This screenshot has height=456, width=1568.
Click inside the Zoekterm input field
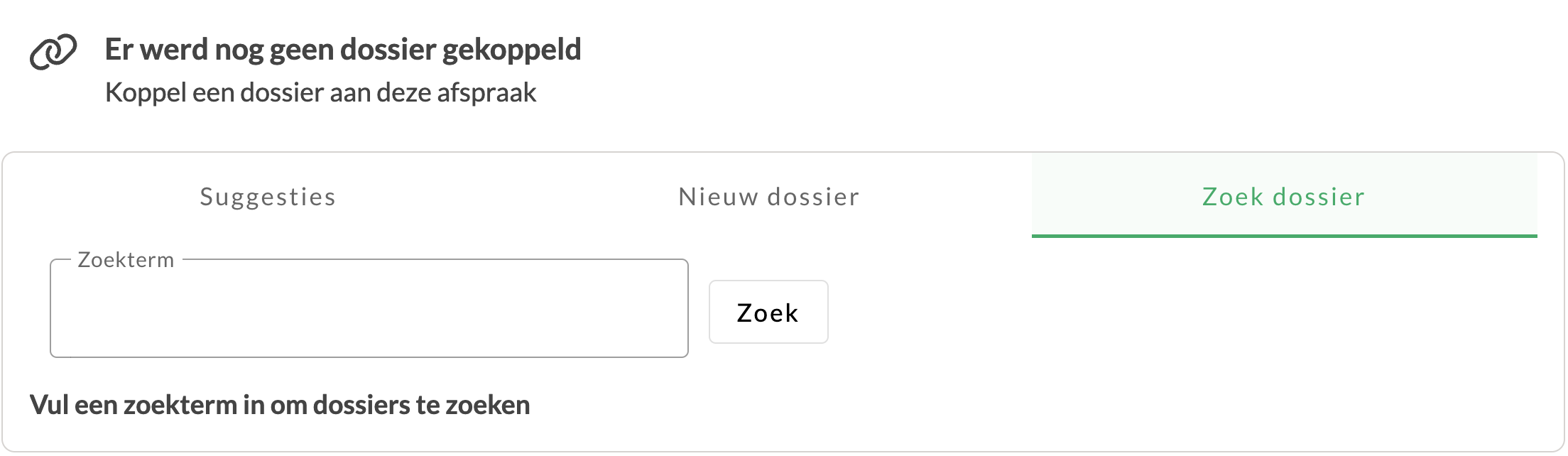[x=369, y=309]
